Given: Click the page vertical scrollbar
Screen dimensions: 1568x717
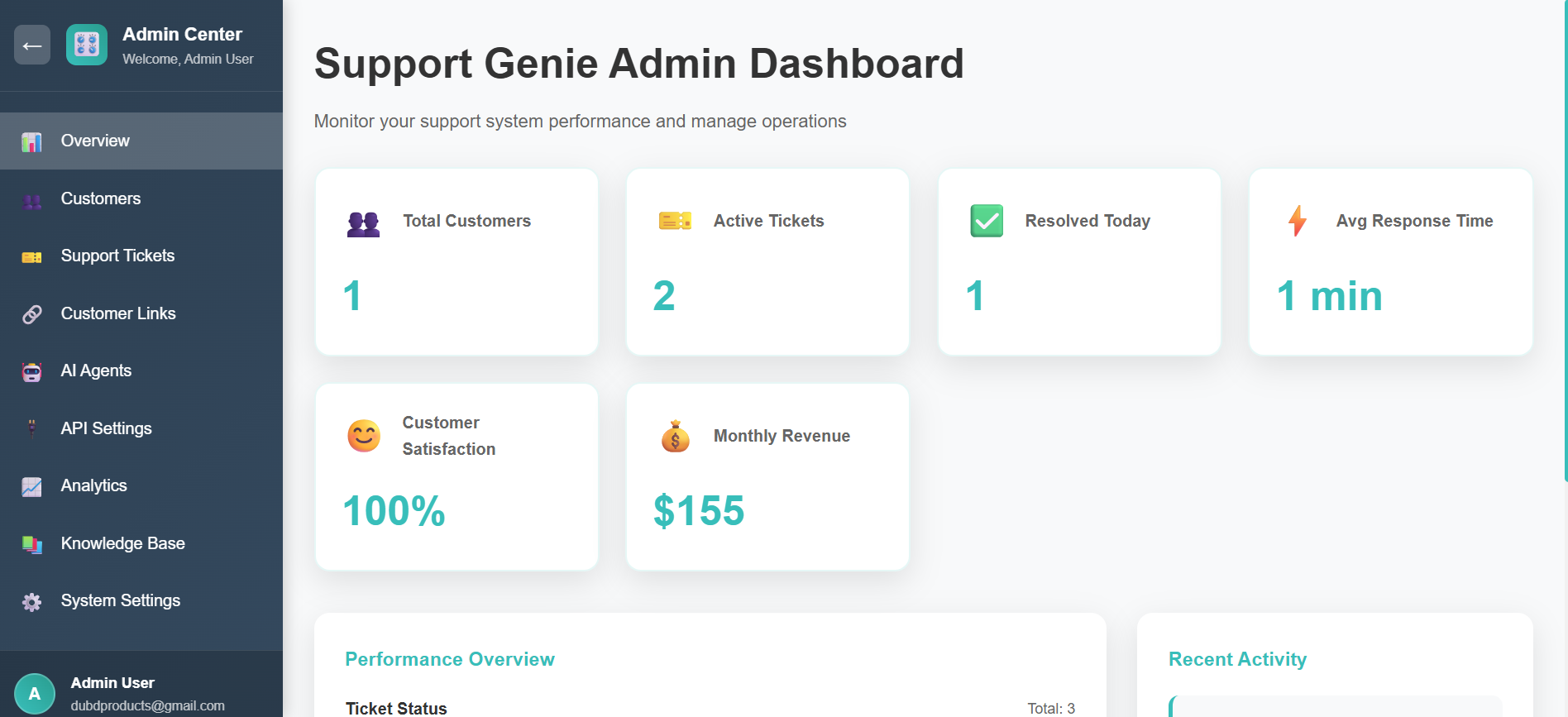Looking at the screenshot, I should [1565, 240].
